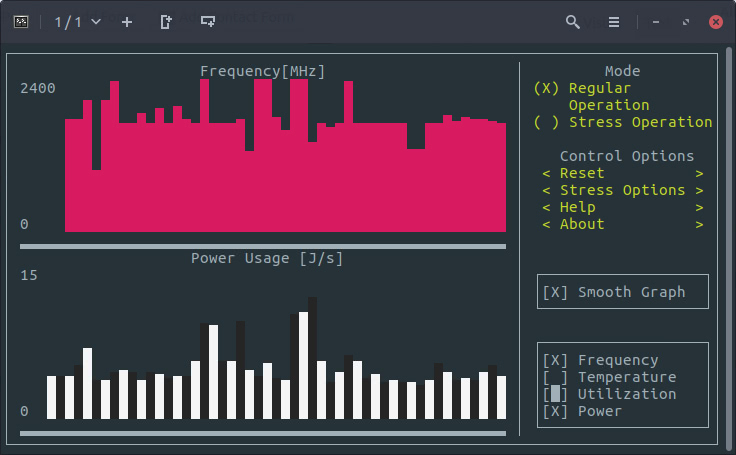Image resolution: width=736 pixels, height=455 pixels.
Task: Toggle the Smooth Graph checkbox
Action: (555, 292)
